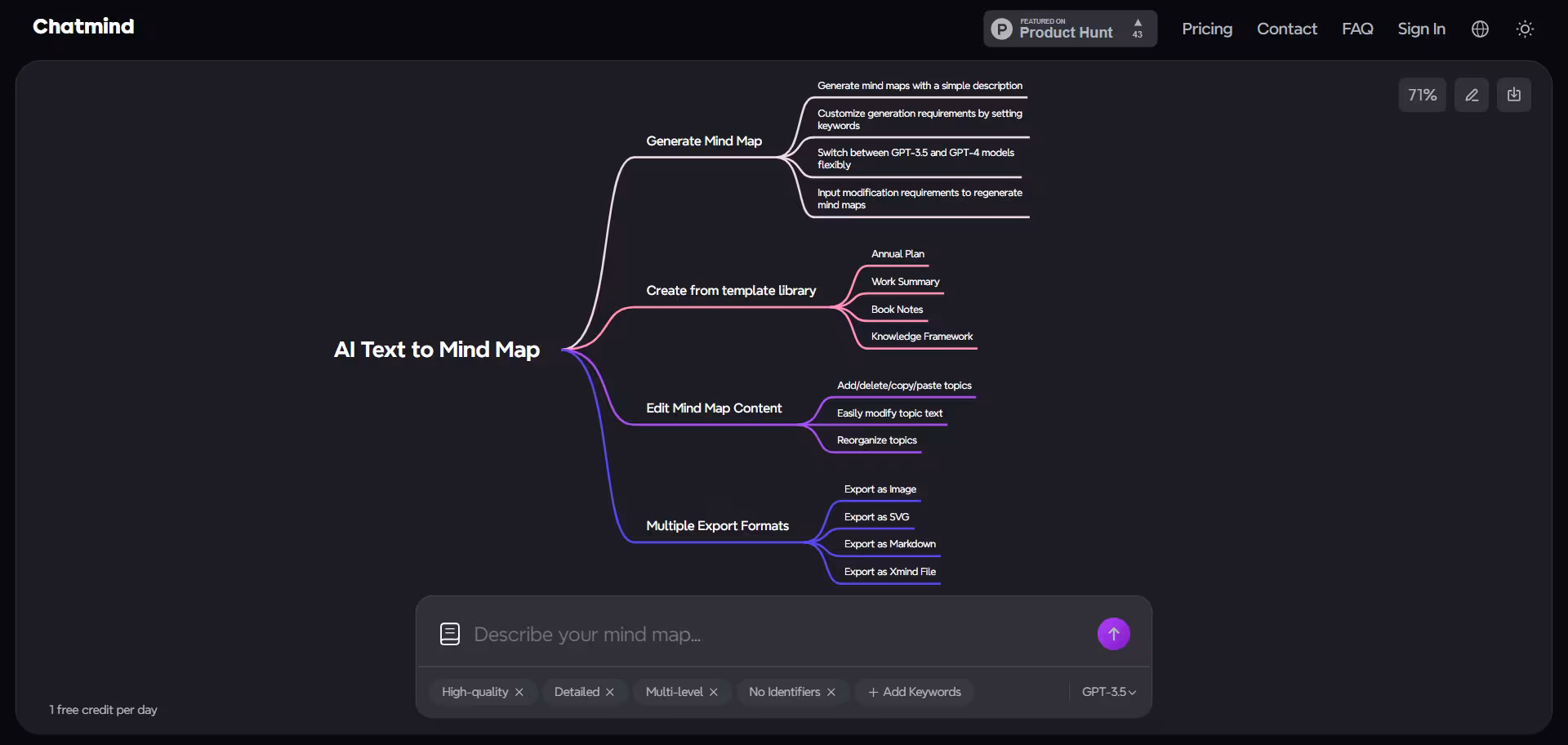The image size is (1568, 745).
Task: Click the Product Hunt badge
Action: tap(1070, 29)
